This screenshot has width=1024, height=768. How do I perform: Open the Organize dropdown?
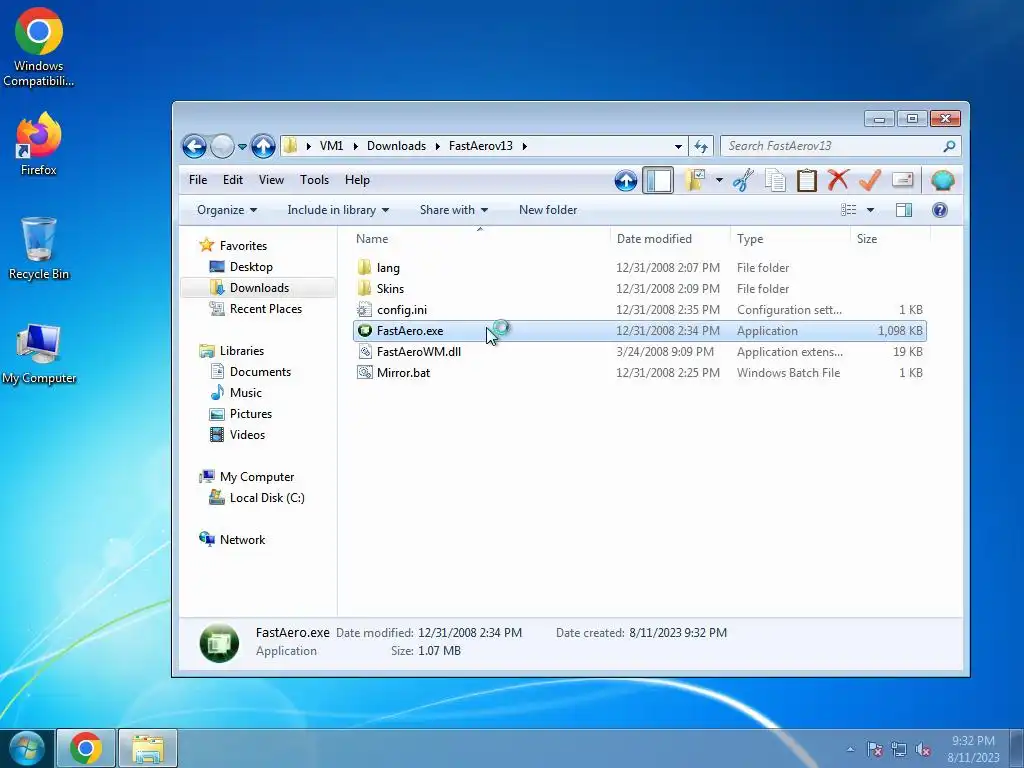[227, 210]
